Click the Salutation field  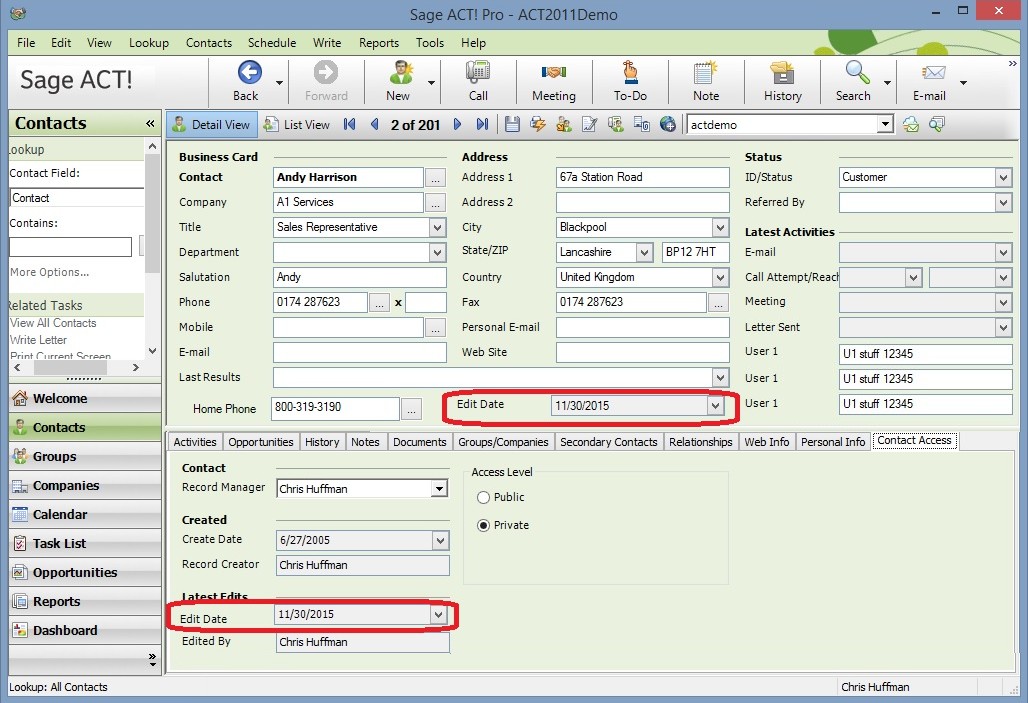359,277
